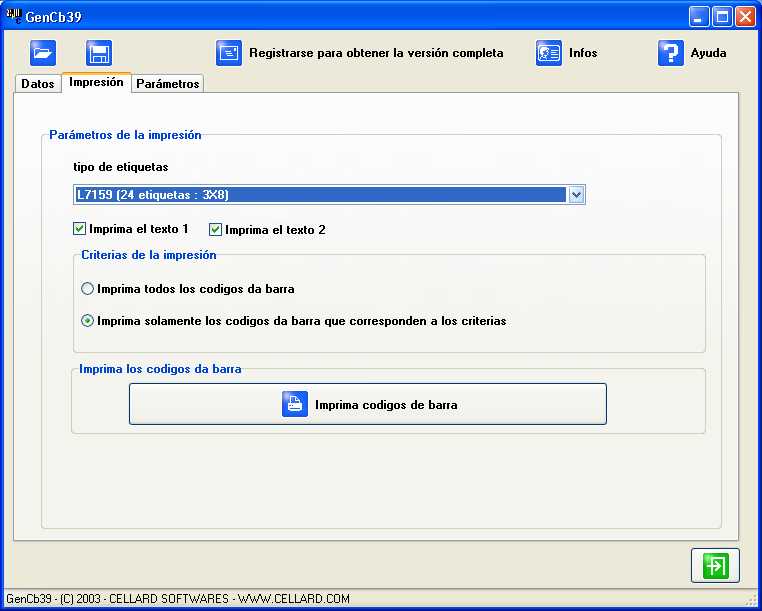The height and width of the screenshot is (611, 762).
Task: Click Registrarse para obtener la versión completa
Action: pos(376,53)
